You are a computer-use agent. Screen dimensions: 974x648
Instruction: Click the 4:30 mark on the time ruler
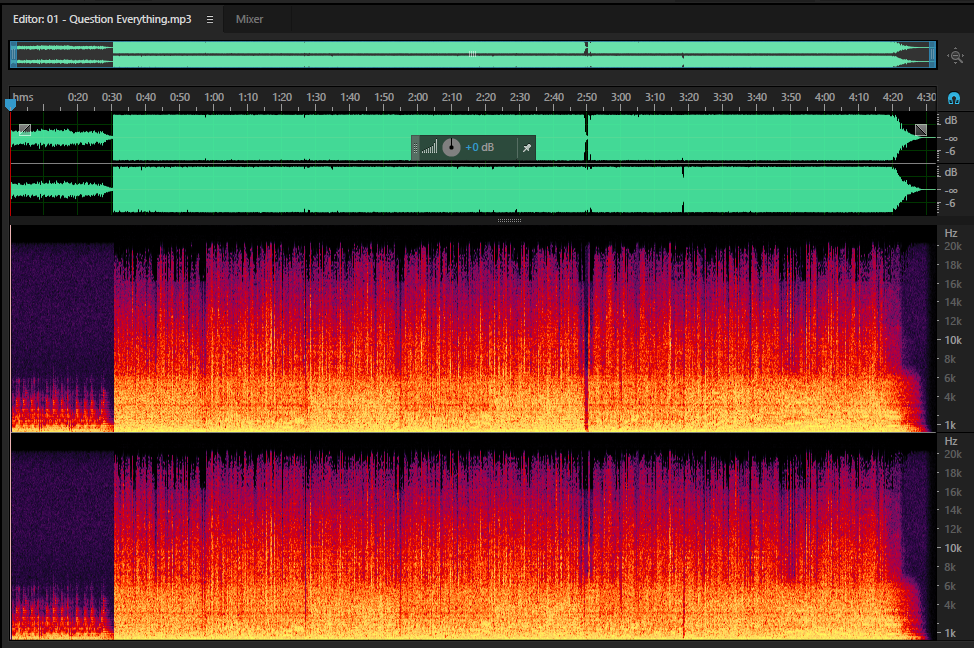(926, 98)
